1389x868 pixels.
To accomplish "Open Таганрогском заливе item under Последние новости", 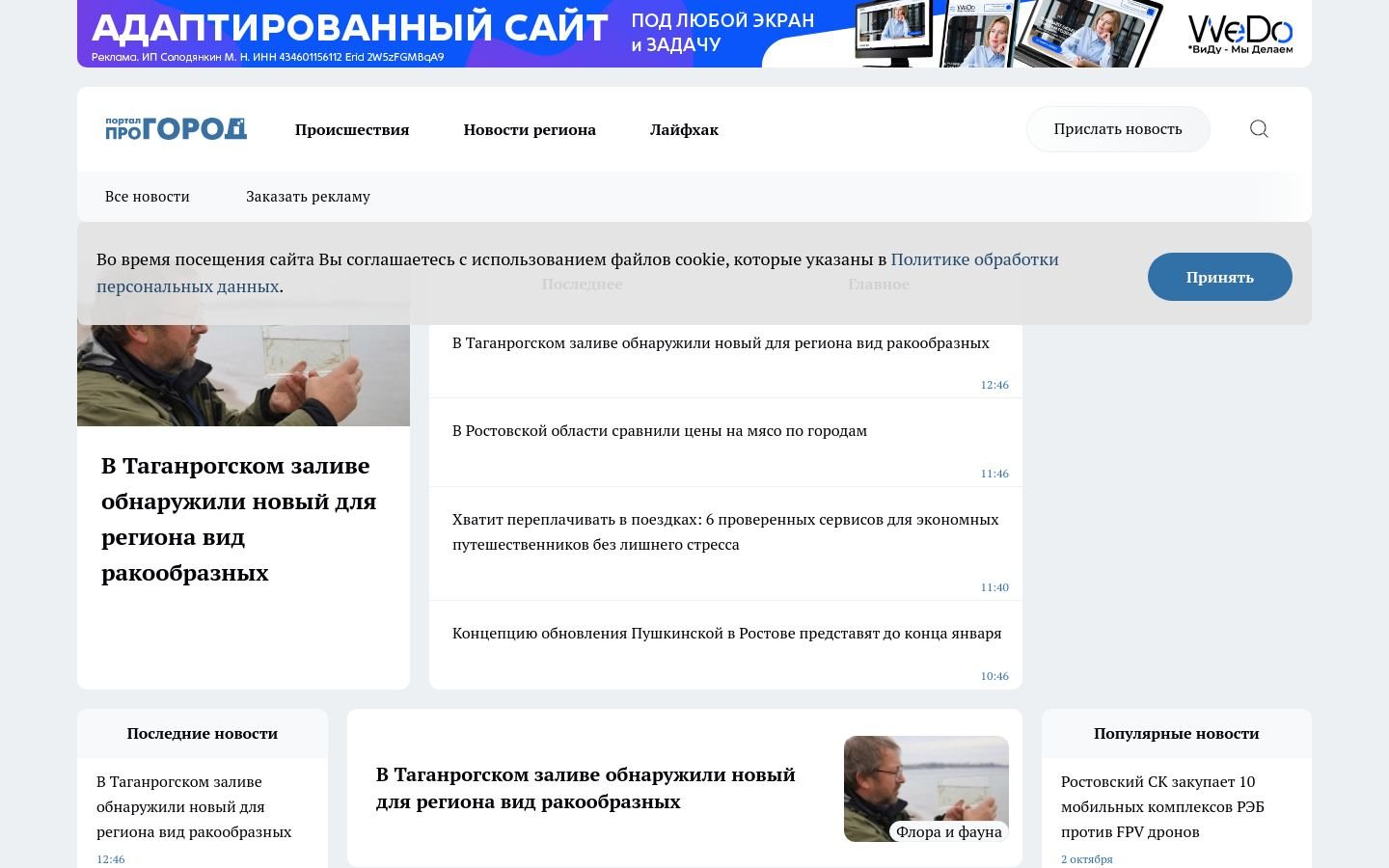I will pyautogui.click(x=194, y=807).
